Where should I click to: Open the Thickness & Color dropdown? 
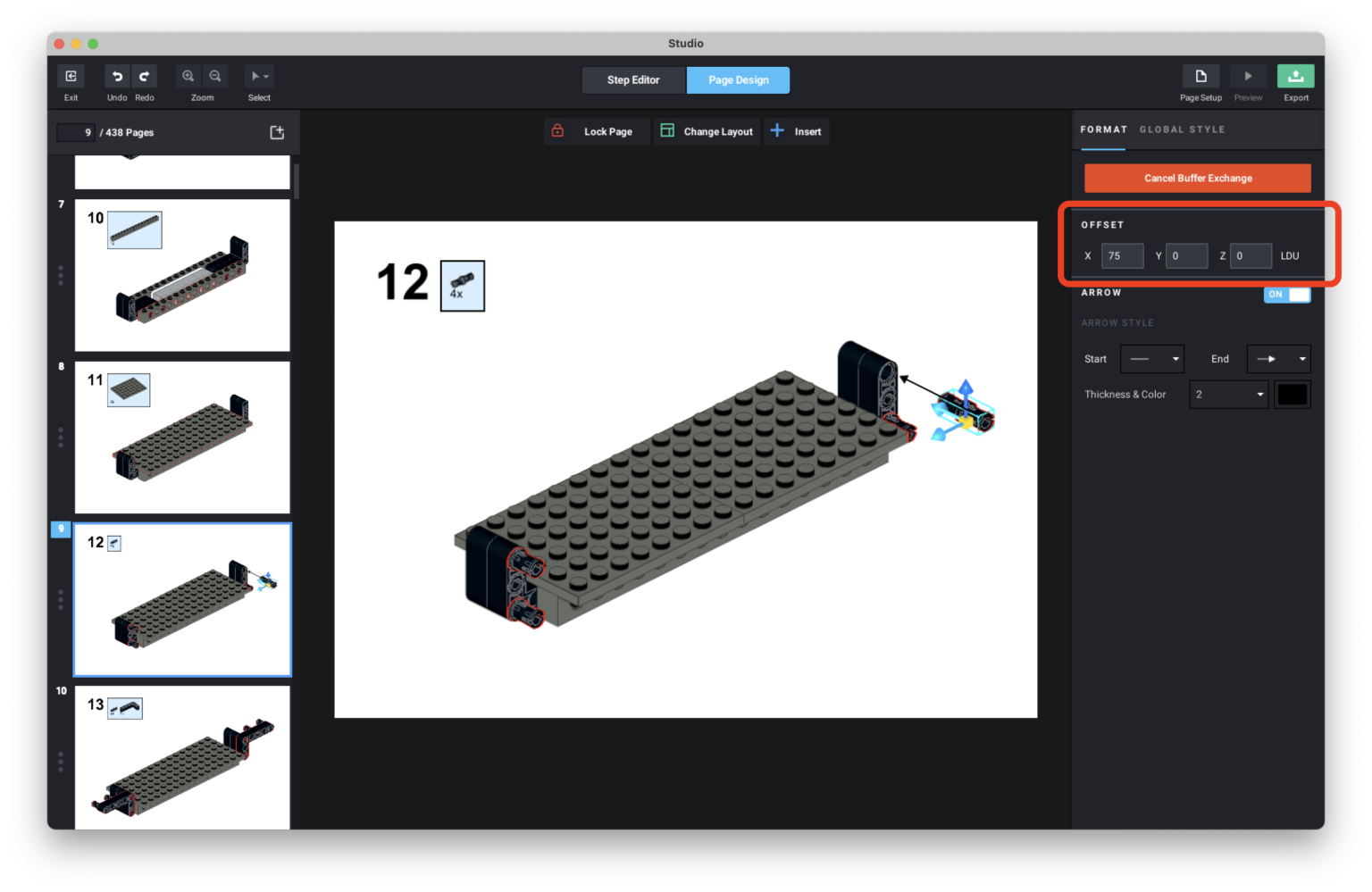pyautogui.click(x=1228, y=394)
